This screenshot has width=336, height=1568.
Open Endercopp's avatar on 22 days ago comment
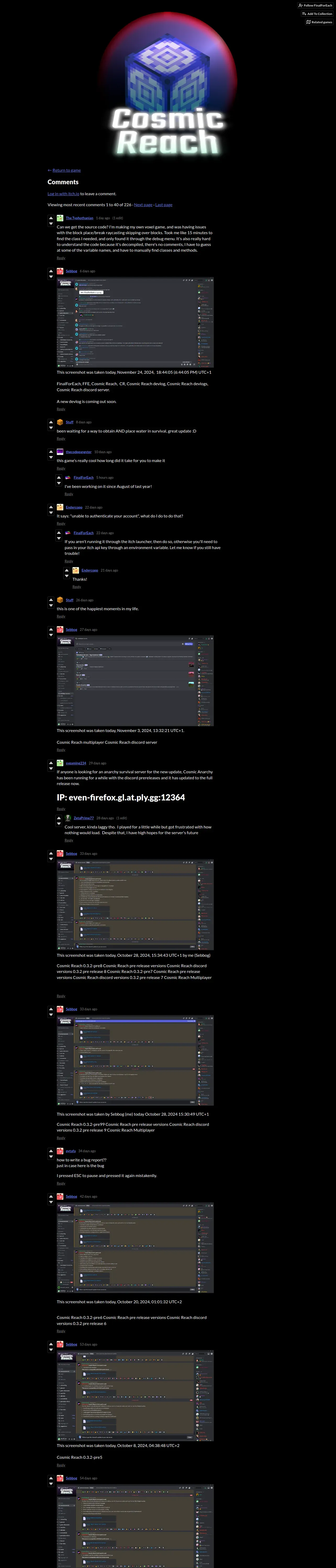point(60,507)
